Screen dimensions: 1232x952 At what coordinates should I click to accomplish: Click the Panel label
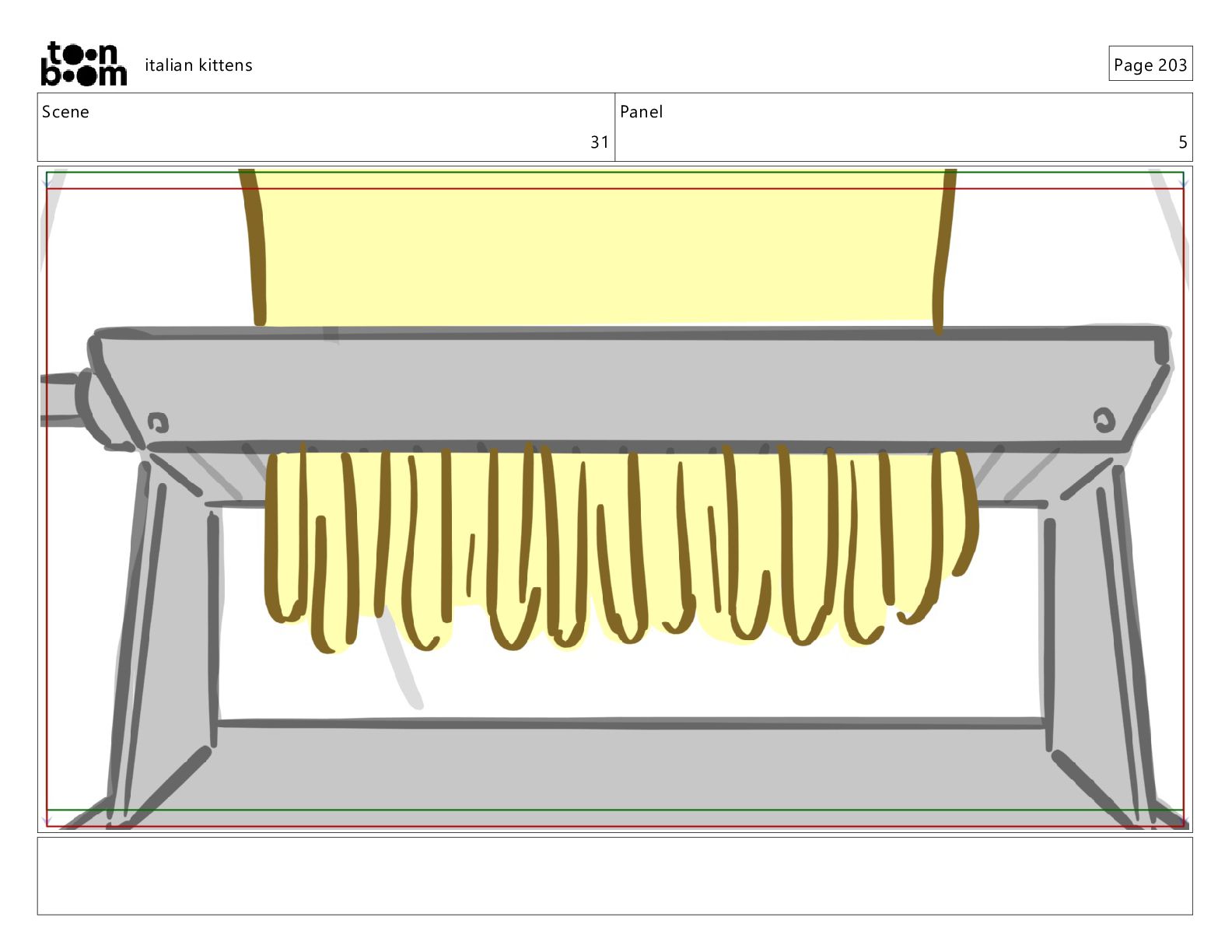pyautogui.click(x=641, y=111)
